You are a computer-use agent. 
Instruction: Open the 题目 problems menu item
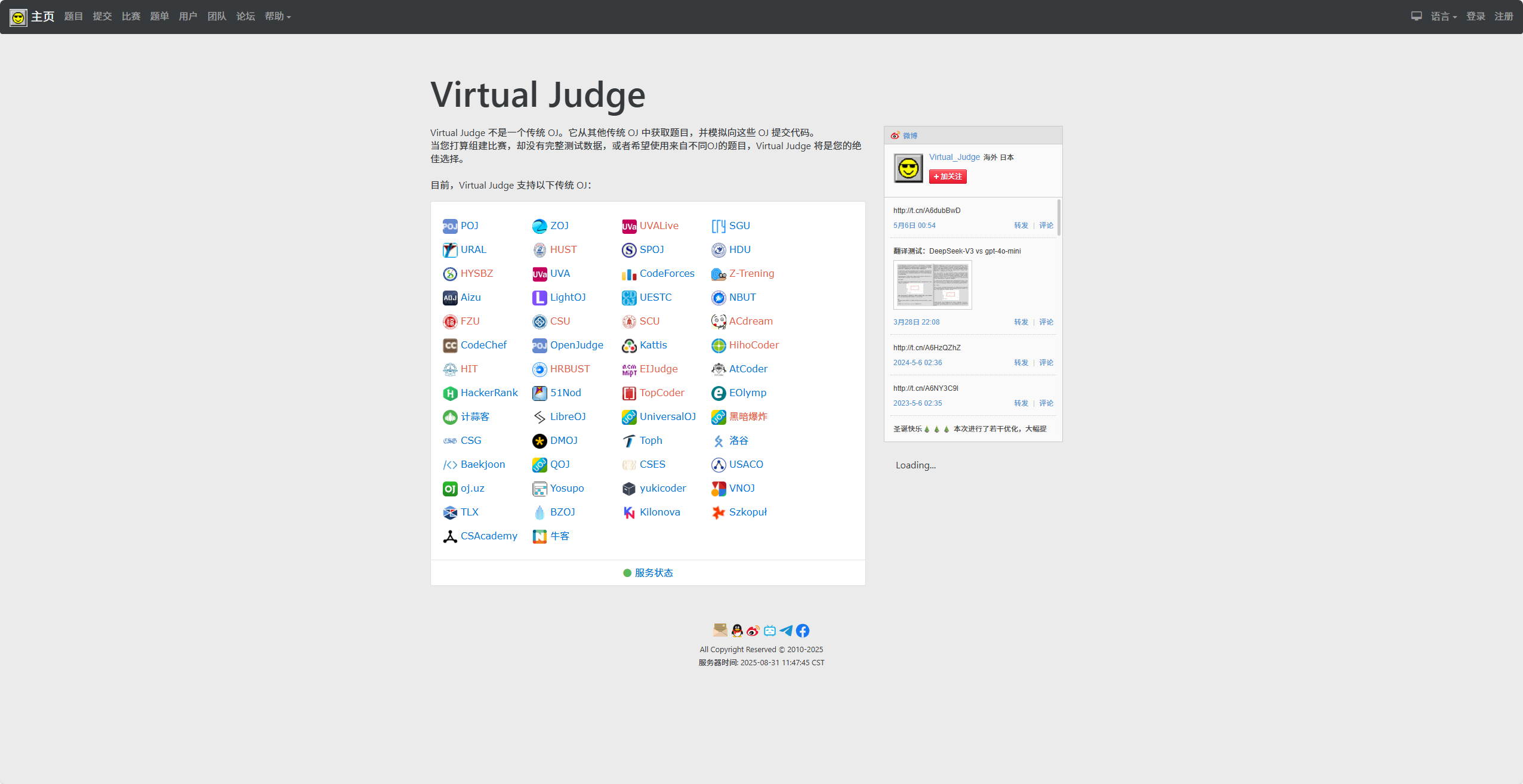(x=73, y=16)
